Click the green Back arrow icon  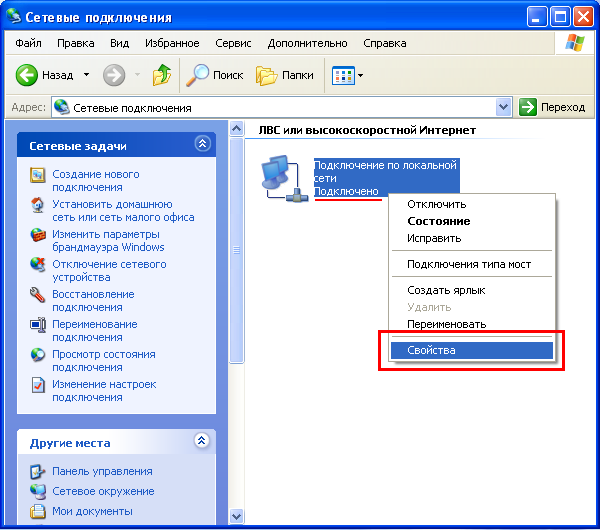(x=26, y=75)
